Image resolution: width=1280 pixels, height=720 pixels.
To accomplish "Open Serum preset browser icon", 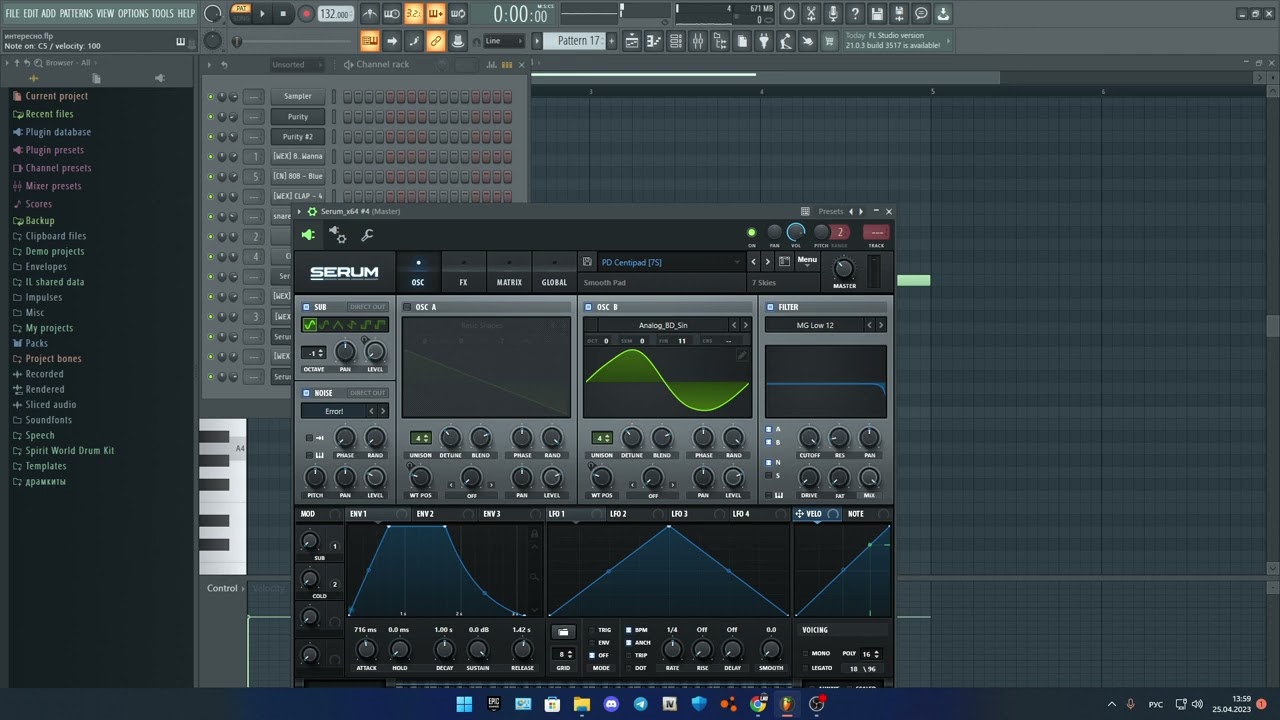I will pos(785,262).
